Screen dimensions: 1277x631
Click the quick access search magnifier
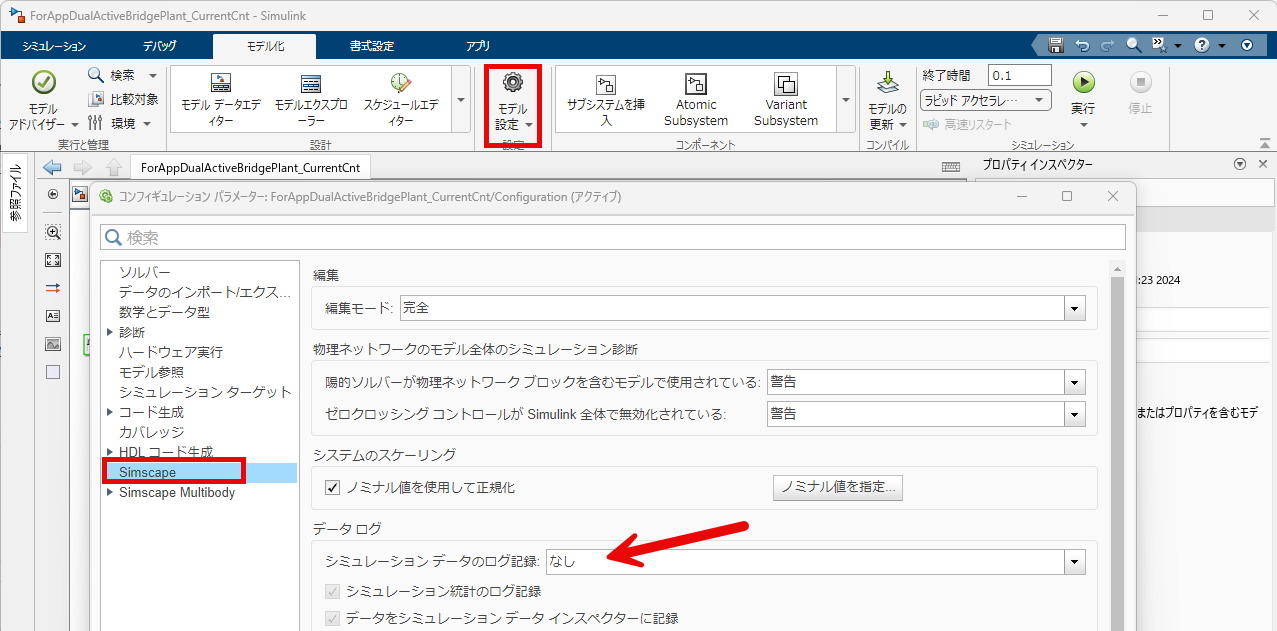pyautogui.click(x=1133, y=45)
